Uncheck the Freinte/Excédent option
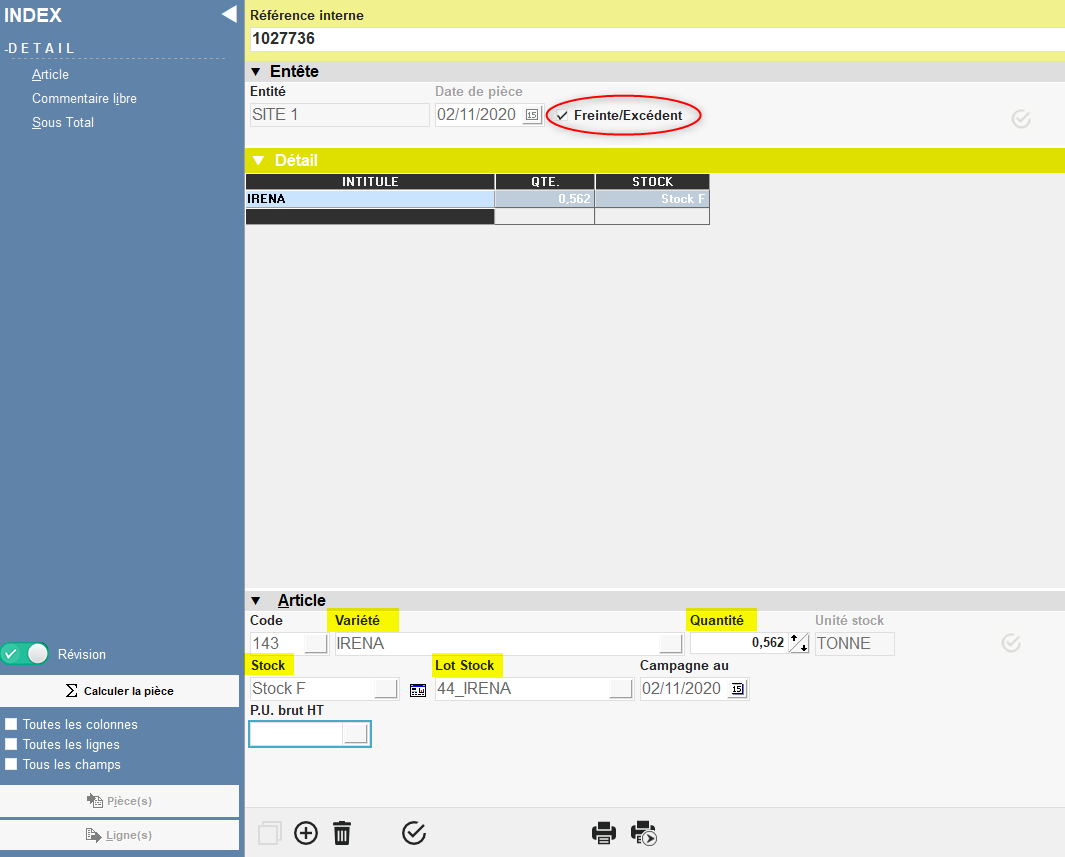1065x857 pixels. tap(563, 116)
